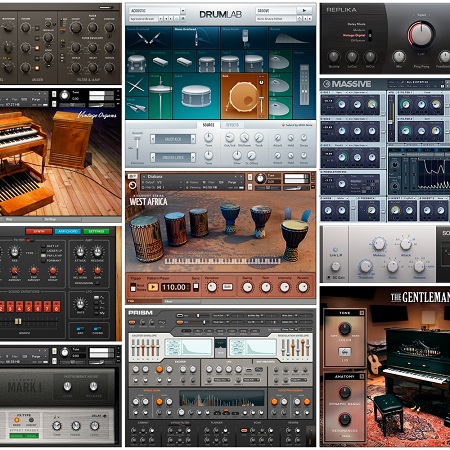This screenshot has width=450, height=450.
Task: Click the Morph slider handle in the synth
Action: tap(18, 321)
